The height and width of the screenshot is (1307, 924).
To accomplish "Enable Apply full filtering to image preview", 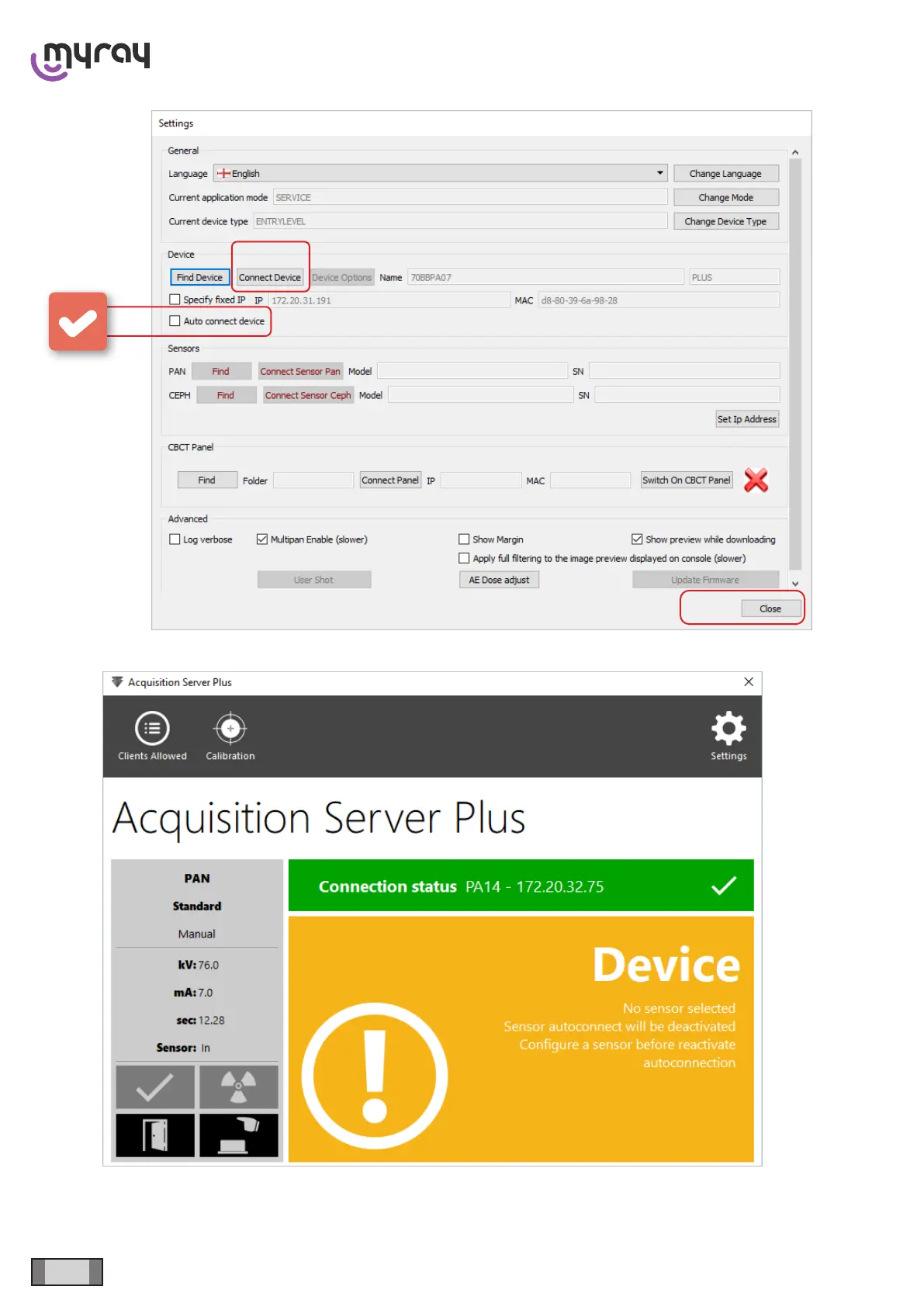I will coord(464,558).
